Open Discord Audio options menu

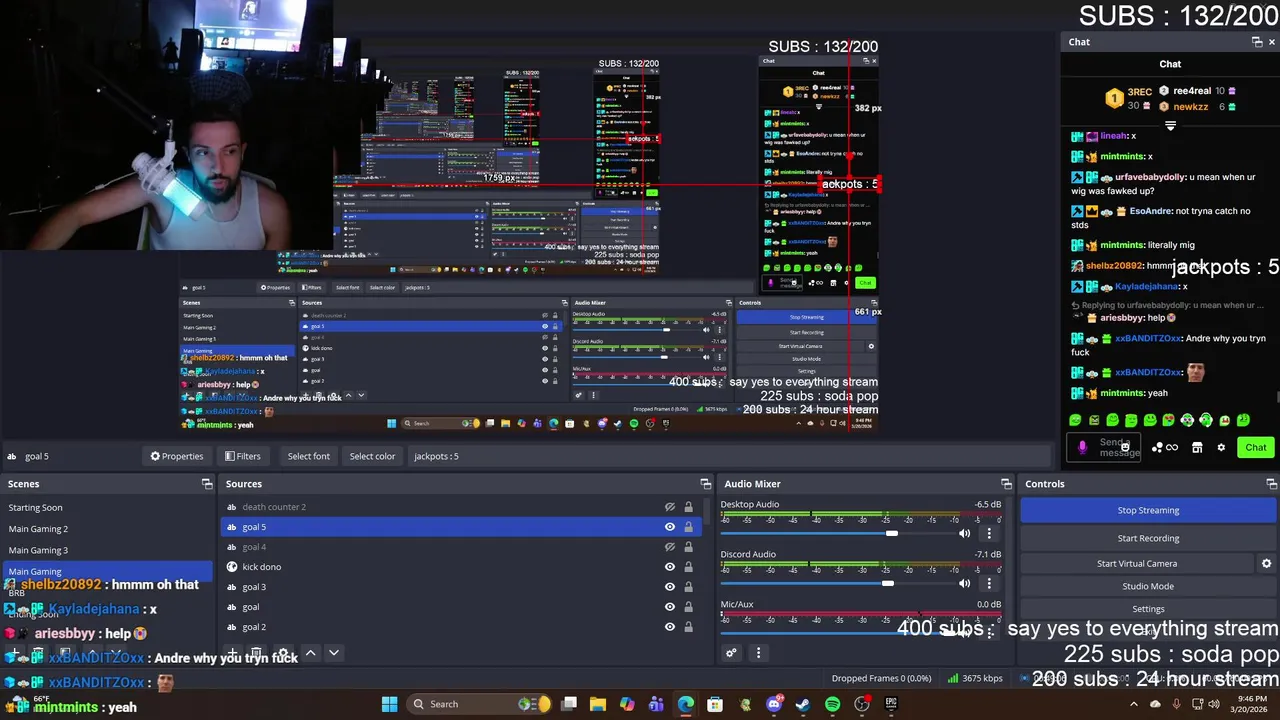[x=989, y=583]
